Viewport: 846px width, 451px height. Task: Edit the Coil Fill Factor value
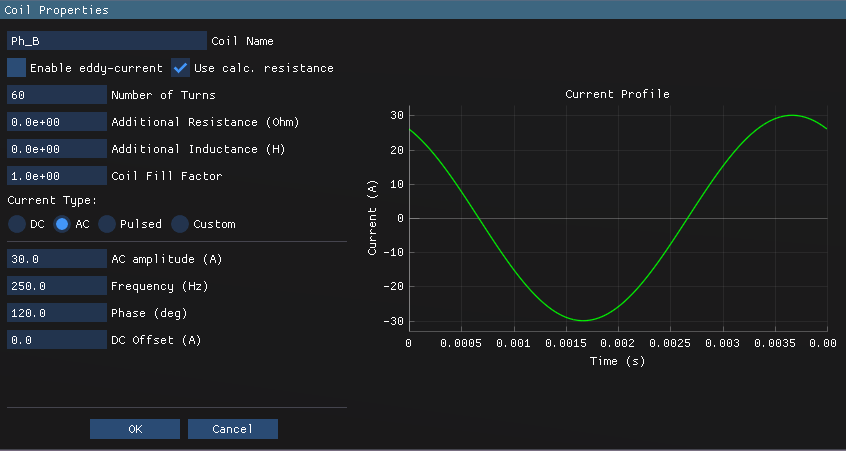[x=56, y=176]
